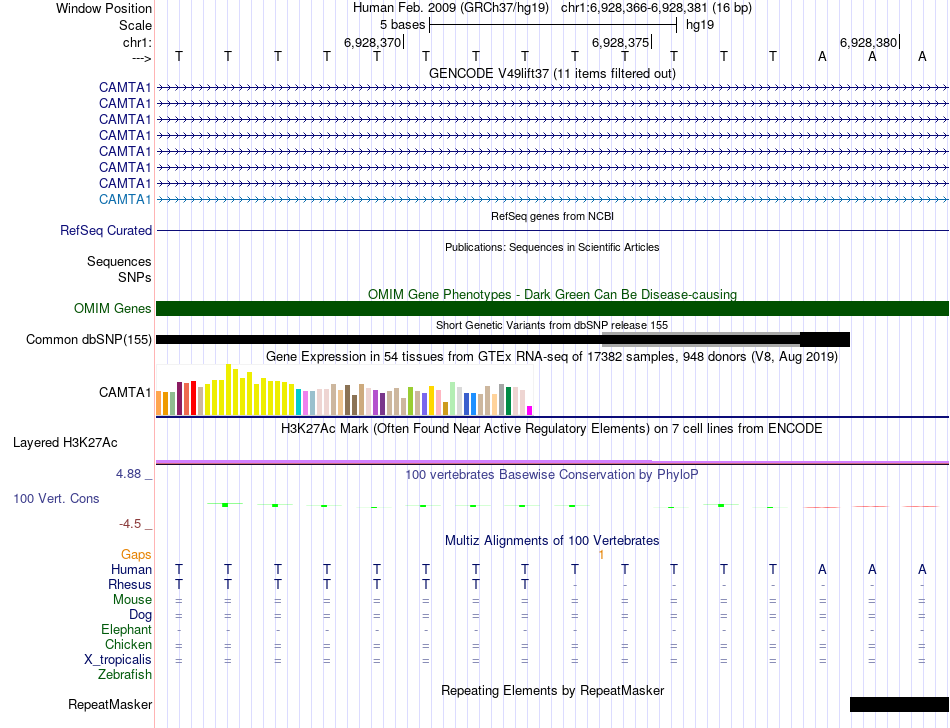The height and width of the screenshot is (728, 950).
Task: Click the 6,928,375 position marker
Action: pos(621,42)
